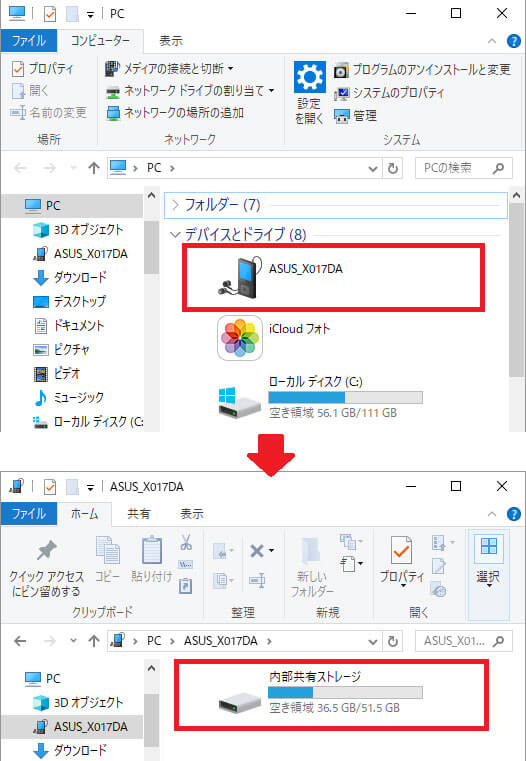Click クイック アクセスにピン留めする

[x=46, y=568]
